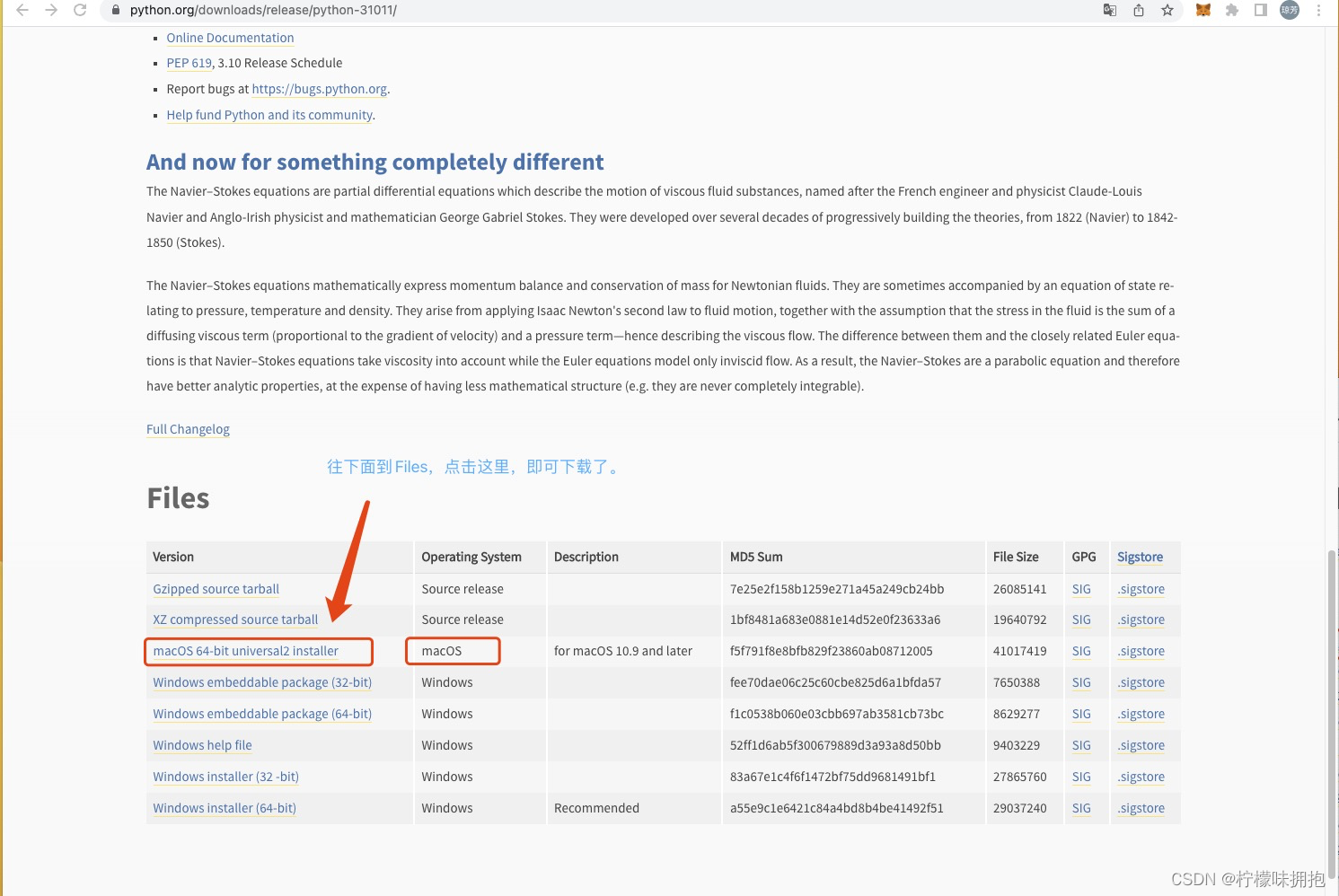Open the translate page icon
Image resolution: width=1339 pixels, height=896 pixels.
pos(1110,10)
